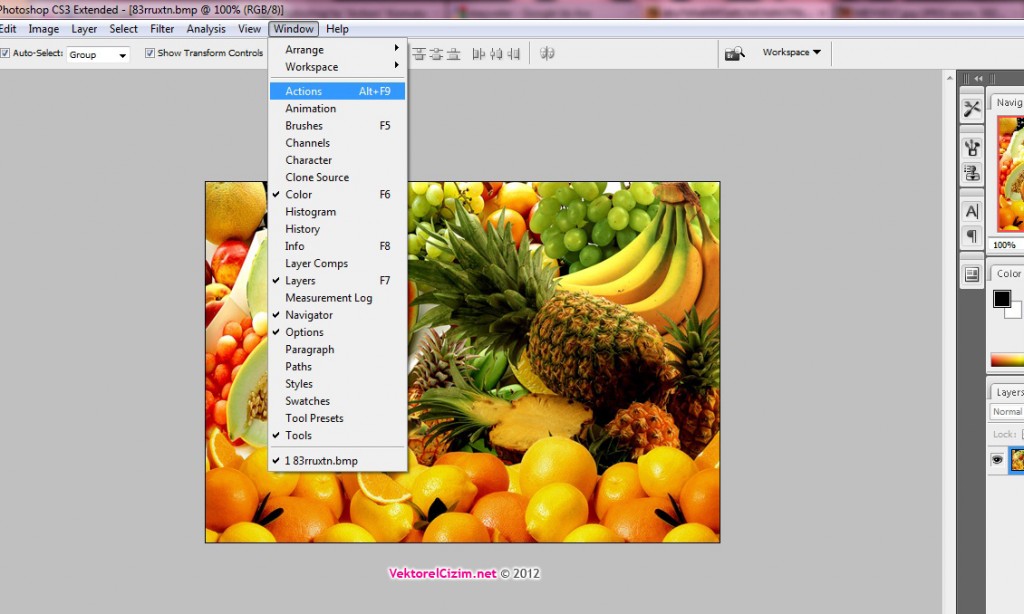Click the Navigator preview thumbnail
Screen dimensions: 1024x614
pos(1010,174)
